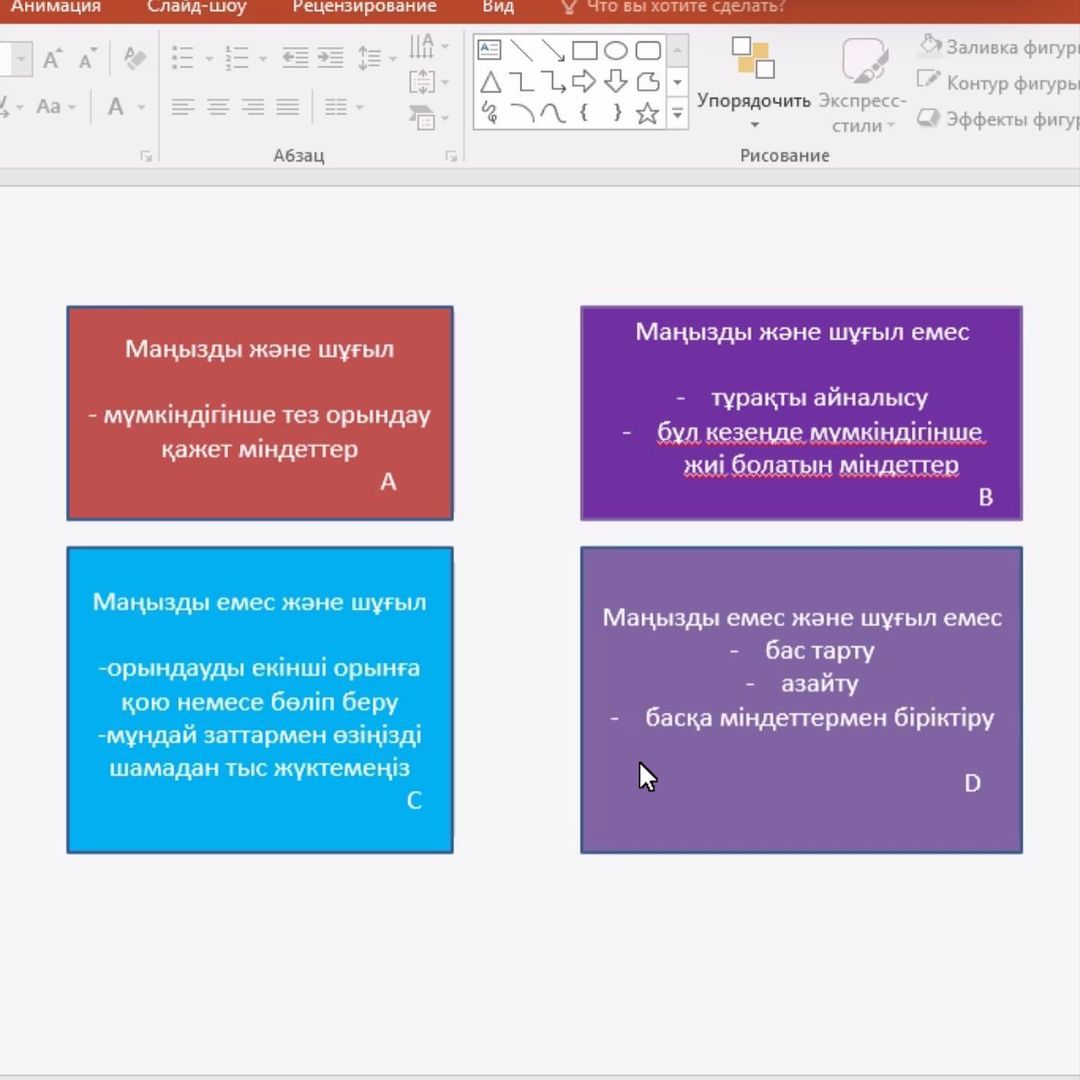Click the clear formatting icon
The width and height of the screenshot is (1080, 1080).
tap(134, 58)
